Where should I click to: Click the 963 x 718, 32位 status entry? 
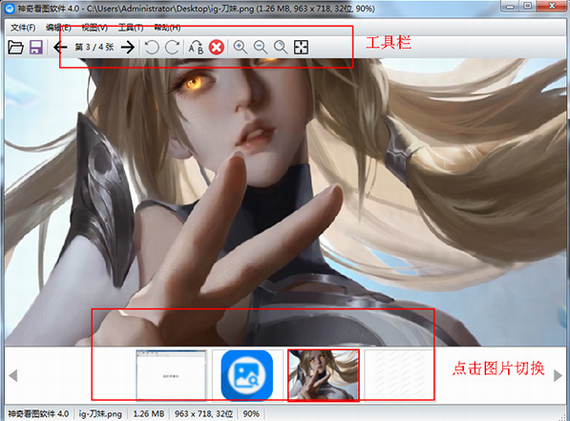click(204, 414)
